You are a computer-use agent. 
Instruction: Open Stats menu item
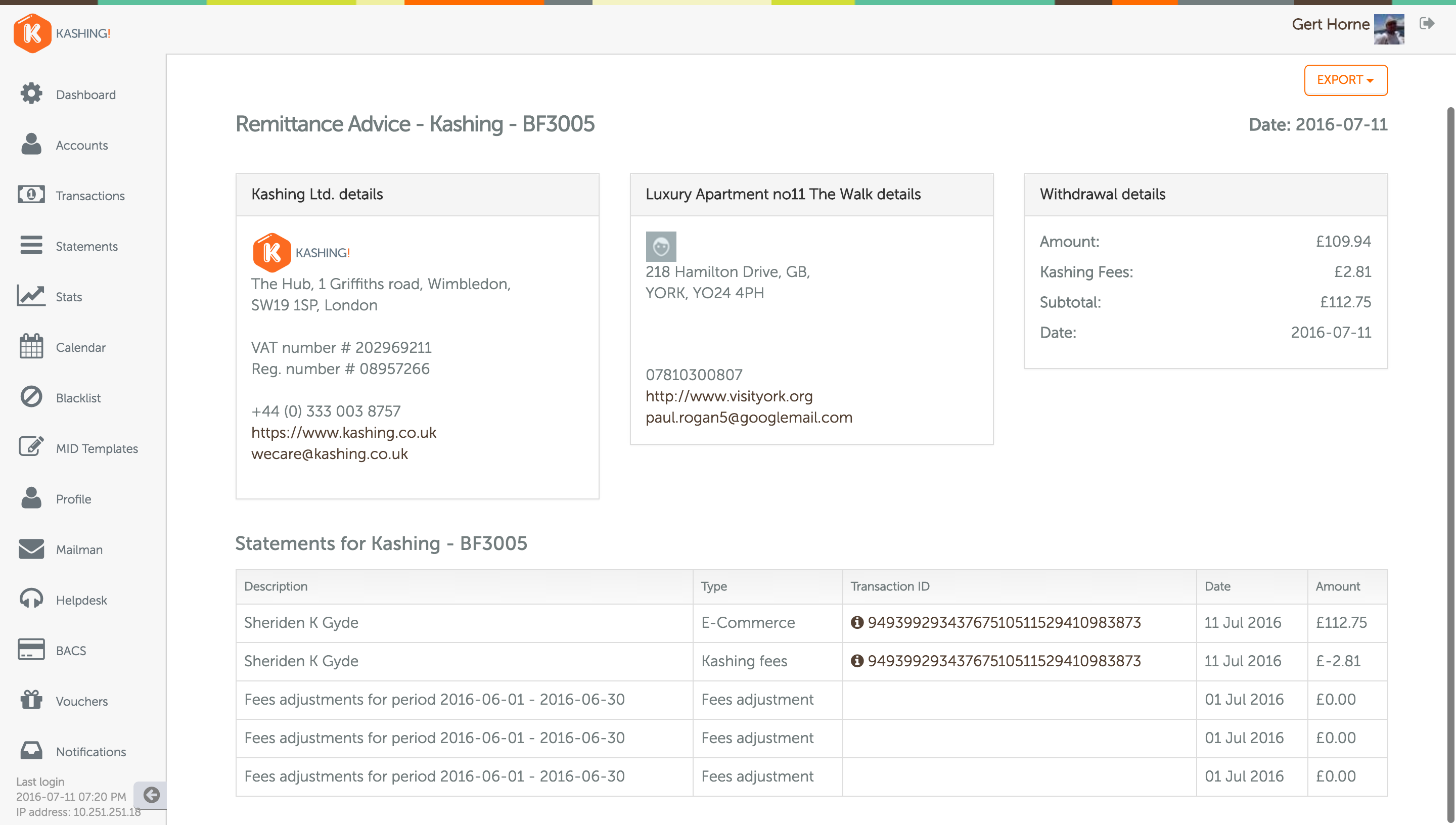69,297
